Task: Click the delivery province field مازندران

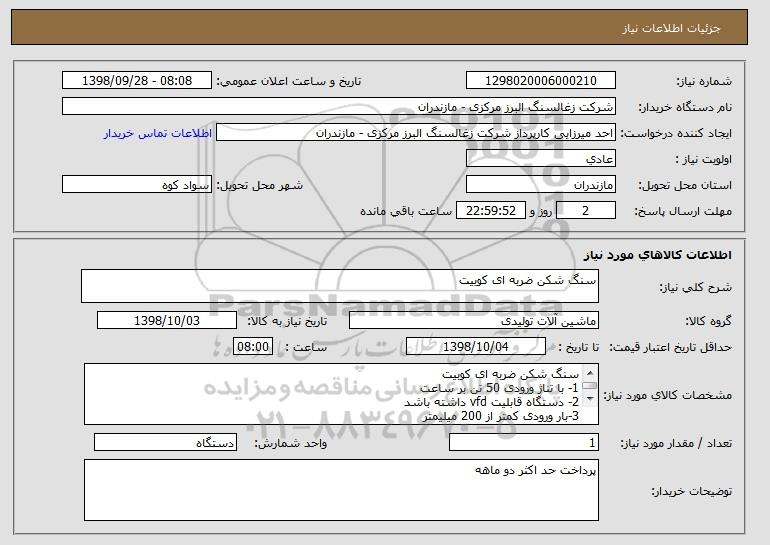Action: tap(541, 185)
